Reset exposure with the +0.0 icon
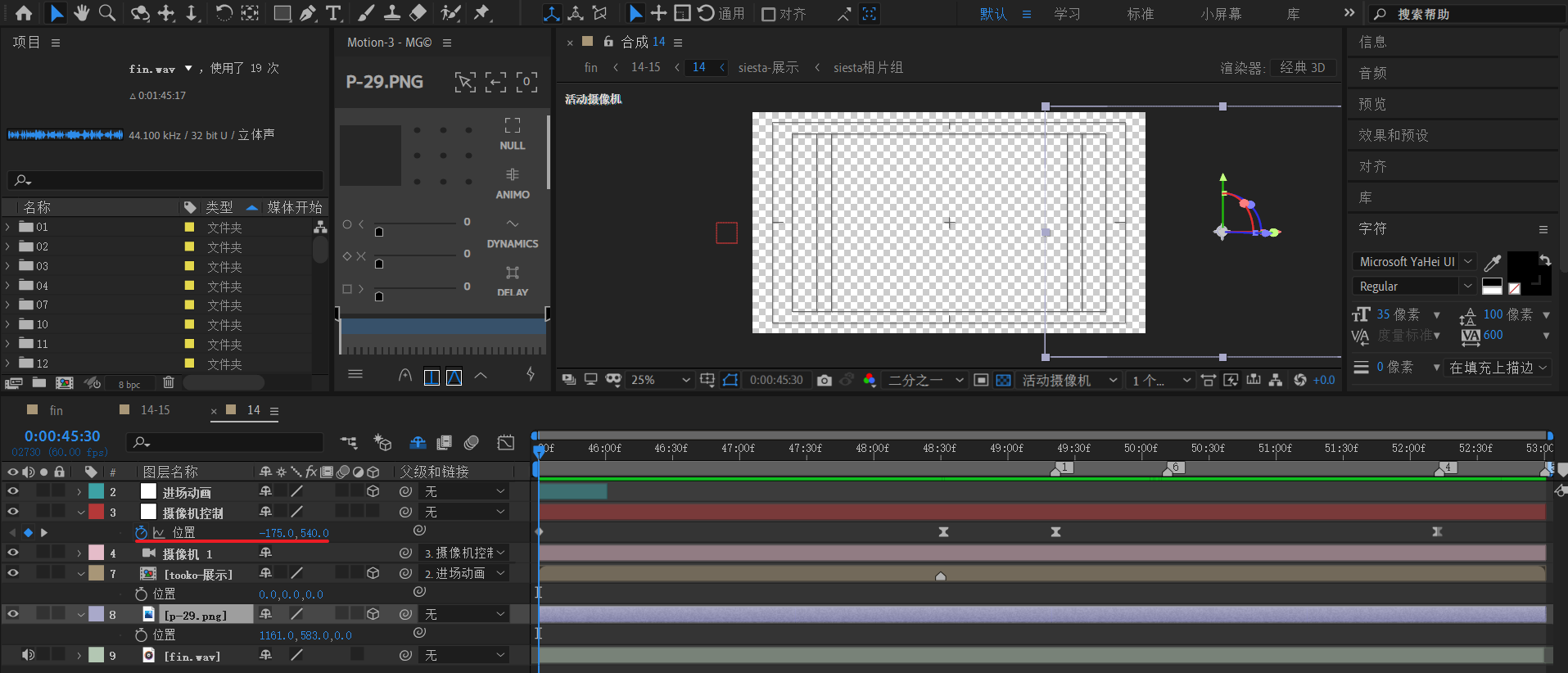 (x=1300, y=380)
